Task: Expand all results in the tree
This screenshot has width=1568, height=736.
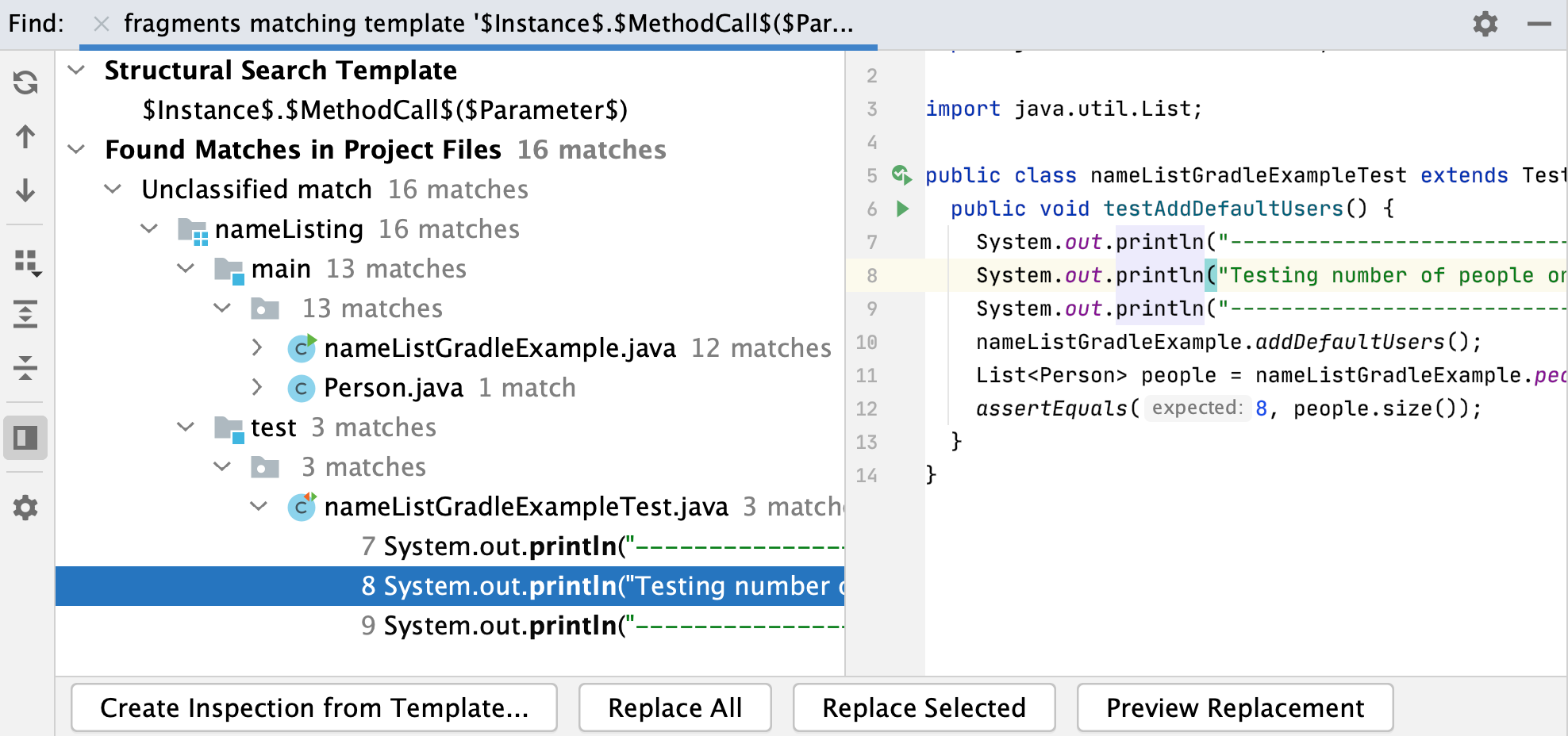Action: 25,315
